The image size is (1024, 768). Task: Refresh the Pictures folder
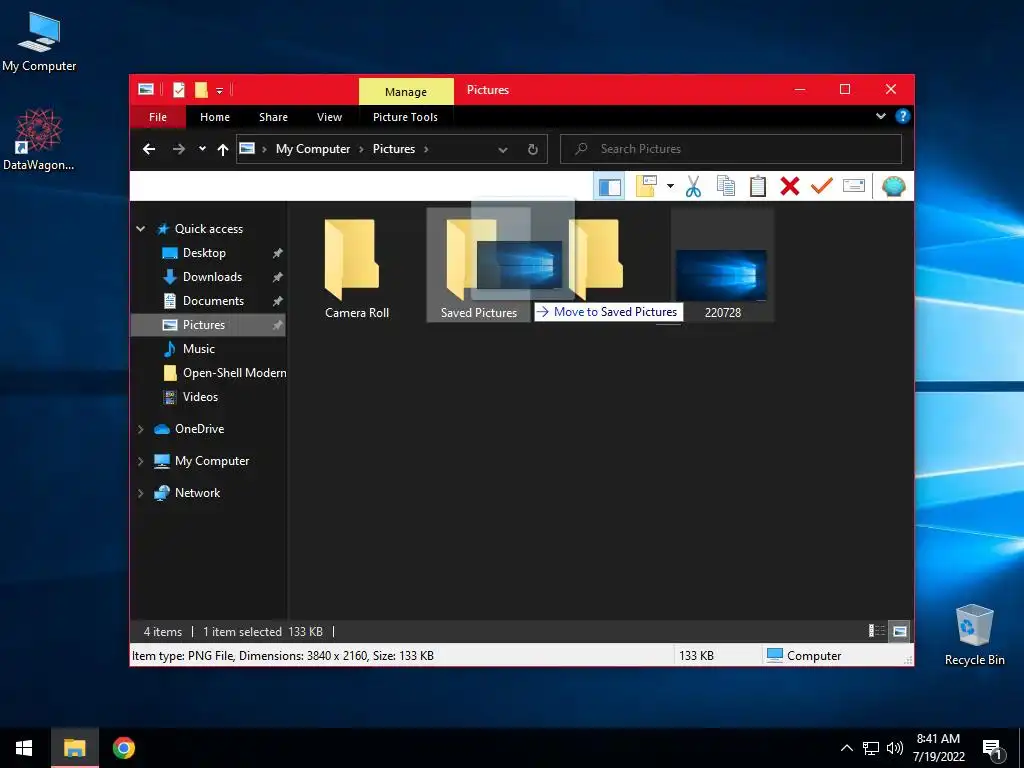pos(533,150)
